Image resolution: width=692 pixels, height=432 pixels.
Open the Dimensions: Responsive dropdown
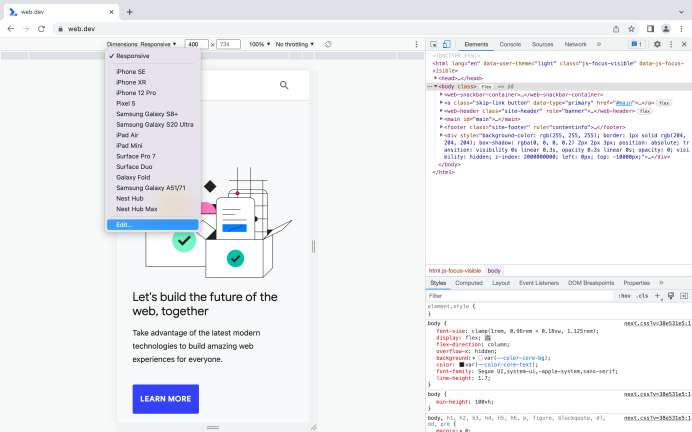(141, 44)
